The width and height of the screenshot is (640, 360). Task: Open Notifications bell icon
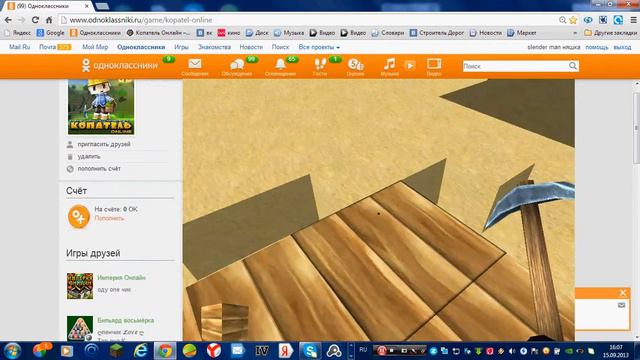pos(280,64)
